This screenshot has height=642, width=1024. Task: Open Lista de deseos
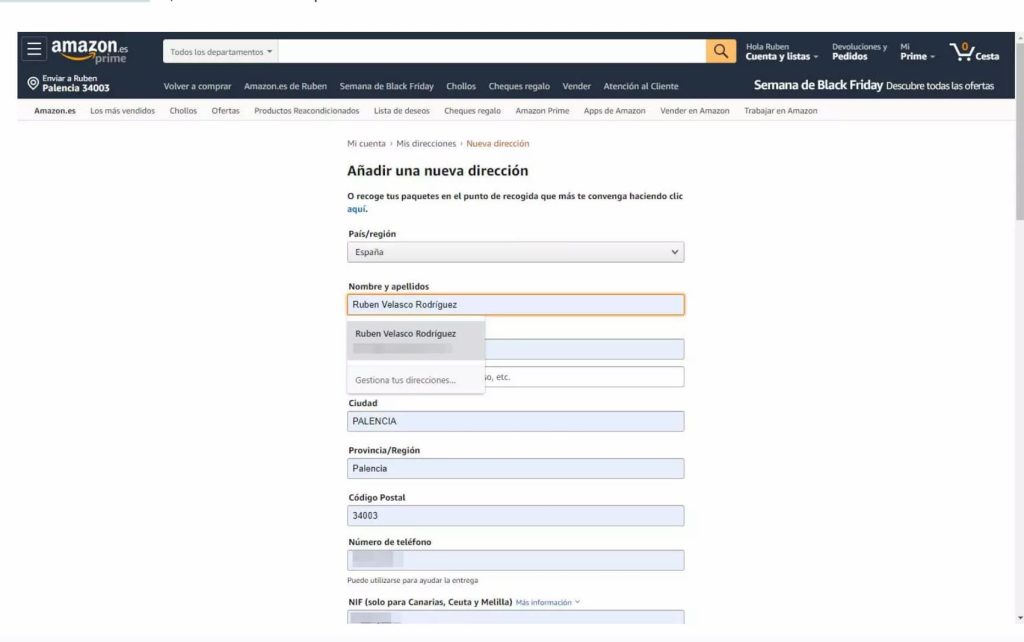point(402,111)
